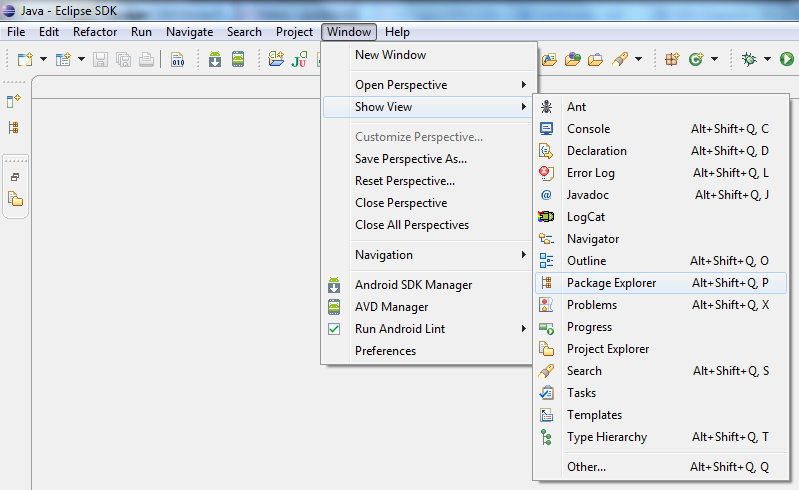799x490 pixels.
Task: Show the Ant view
Action: (661, 106)
